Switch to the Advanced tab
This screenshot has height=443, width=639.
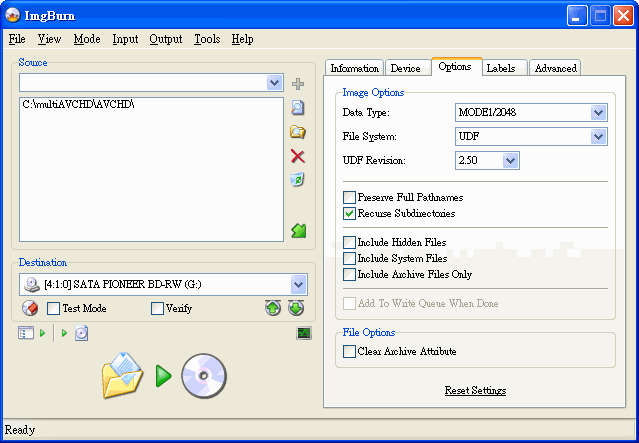[x=555, y=68]
